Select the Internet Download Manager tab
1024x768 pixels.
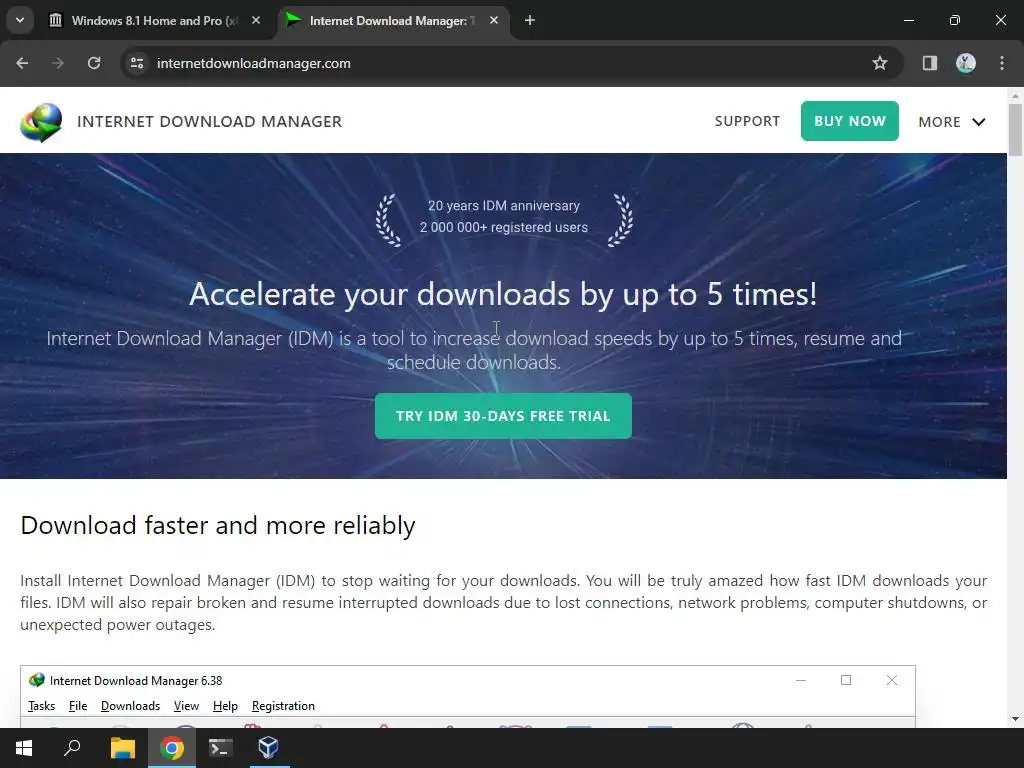click(392, 21)
